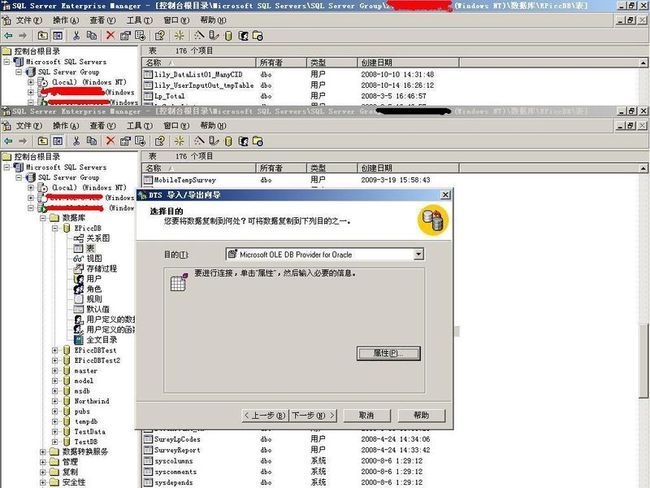The height and width of the screenshot is (488, 650).
Task: Select the 视图 node under EPiccDB
Action: pyautogui.click(x=94, y=259)
